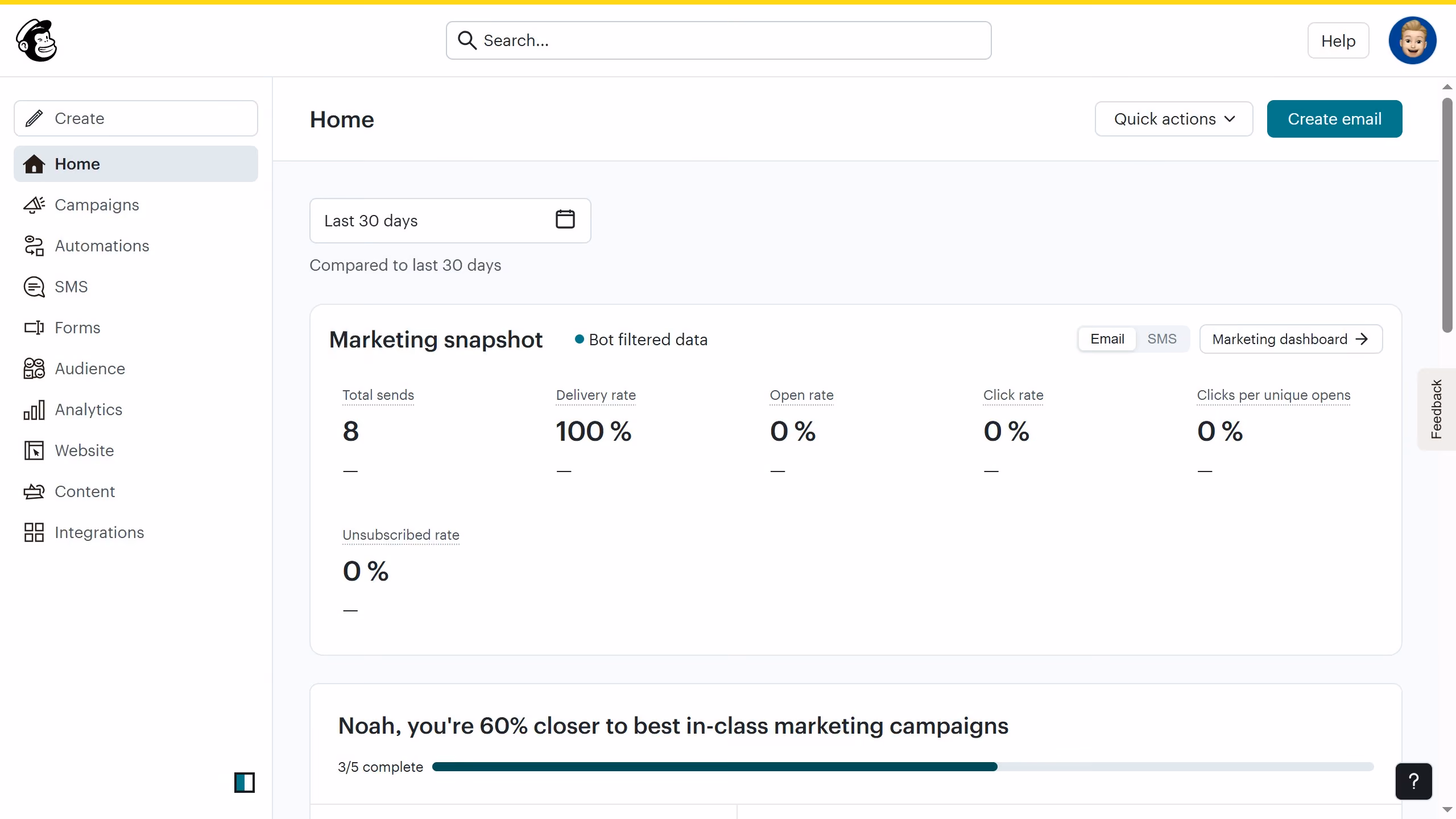Open the Last 30 days range selector

click(x=450, y=221)
